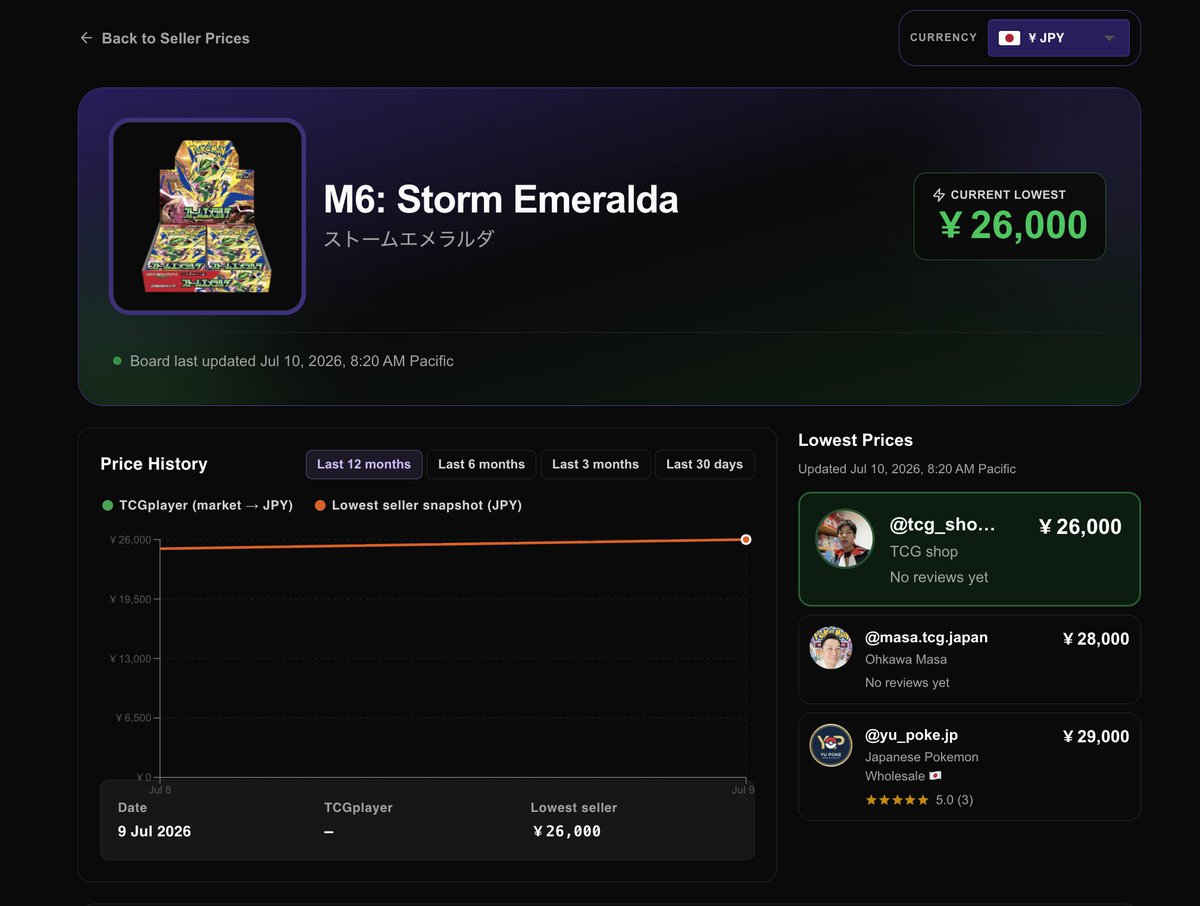Click the @tcg_sho... seller avatar
This screenshot has height=906, width=1200.
[x=845, y=538]
